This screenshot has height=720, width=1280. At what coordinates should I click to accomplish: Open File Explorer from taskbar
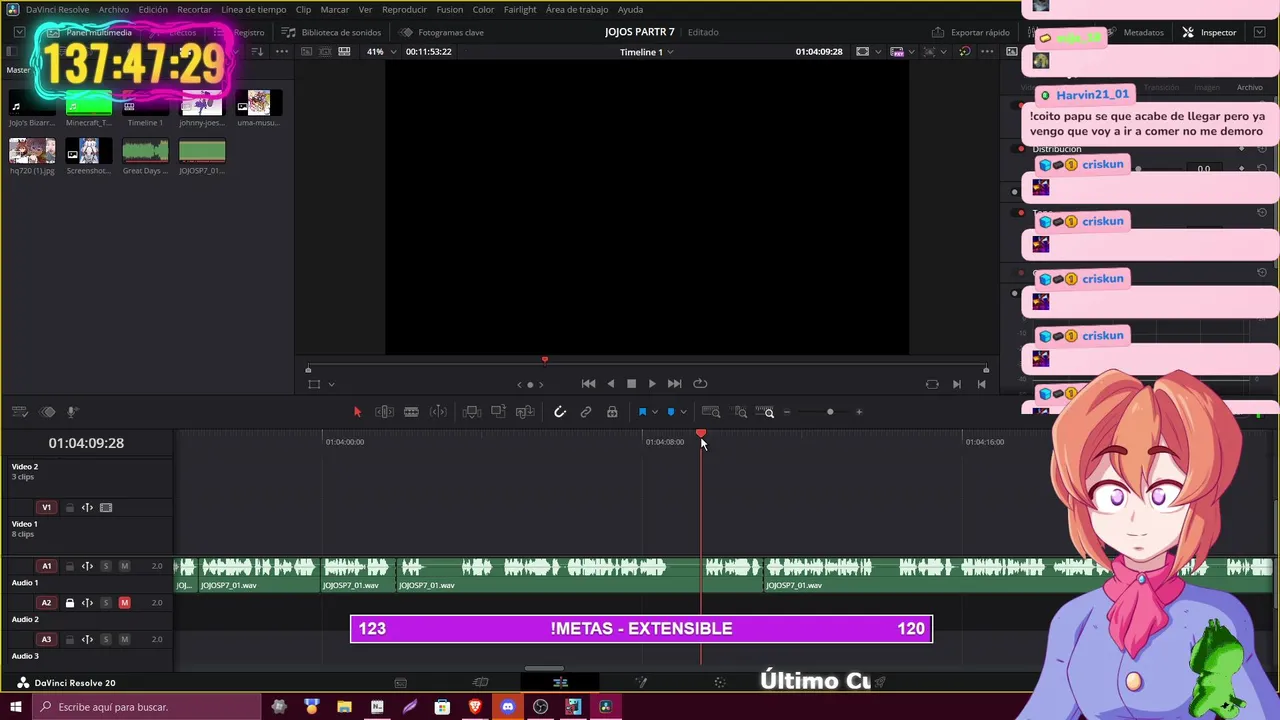click(x=344, y=707)
